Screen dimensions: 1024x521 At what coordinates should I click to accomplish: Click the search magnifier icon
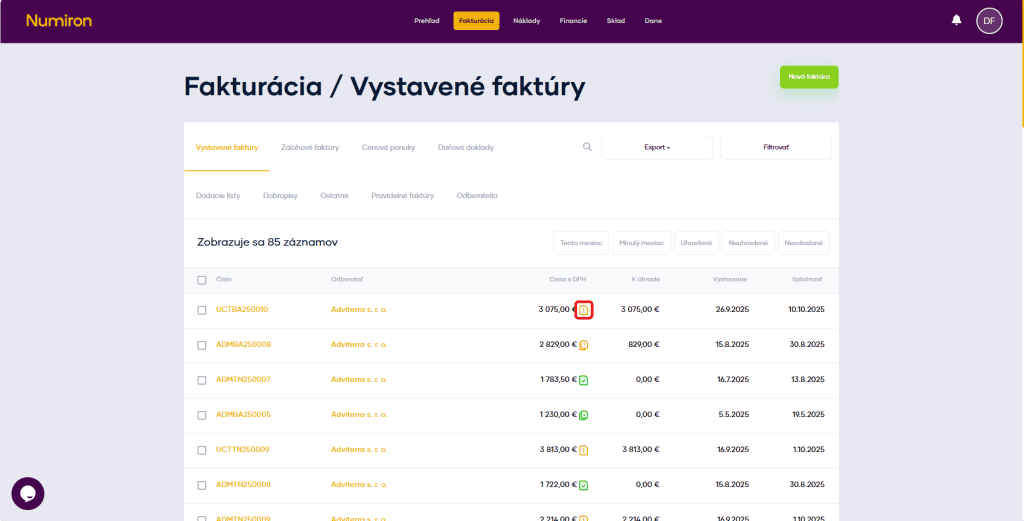click(587, 147)
